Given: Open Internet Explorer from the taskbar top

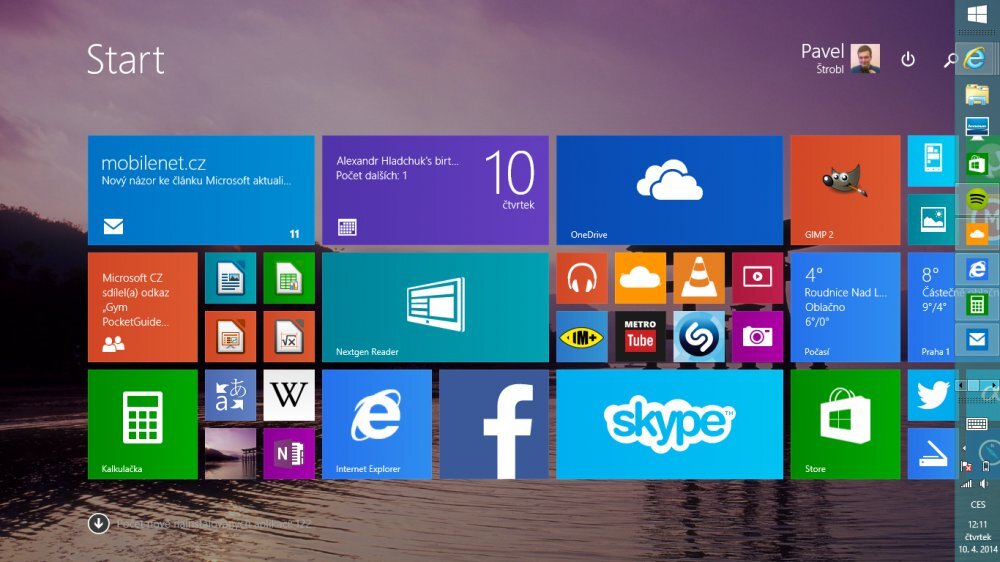Looking at the screenshot, I should pos(976,59).
